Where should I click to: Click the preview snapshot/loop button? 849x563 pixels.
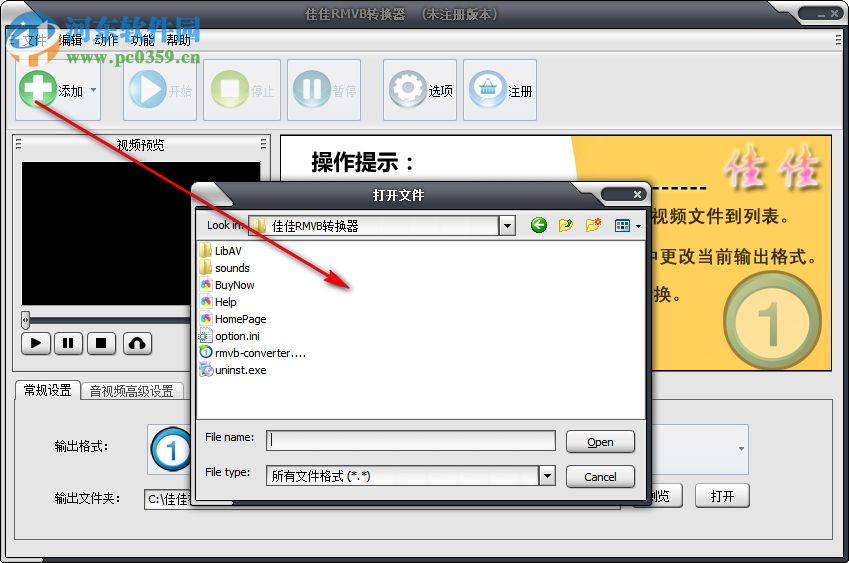[138, 343]
